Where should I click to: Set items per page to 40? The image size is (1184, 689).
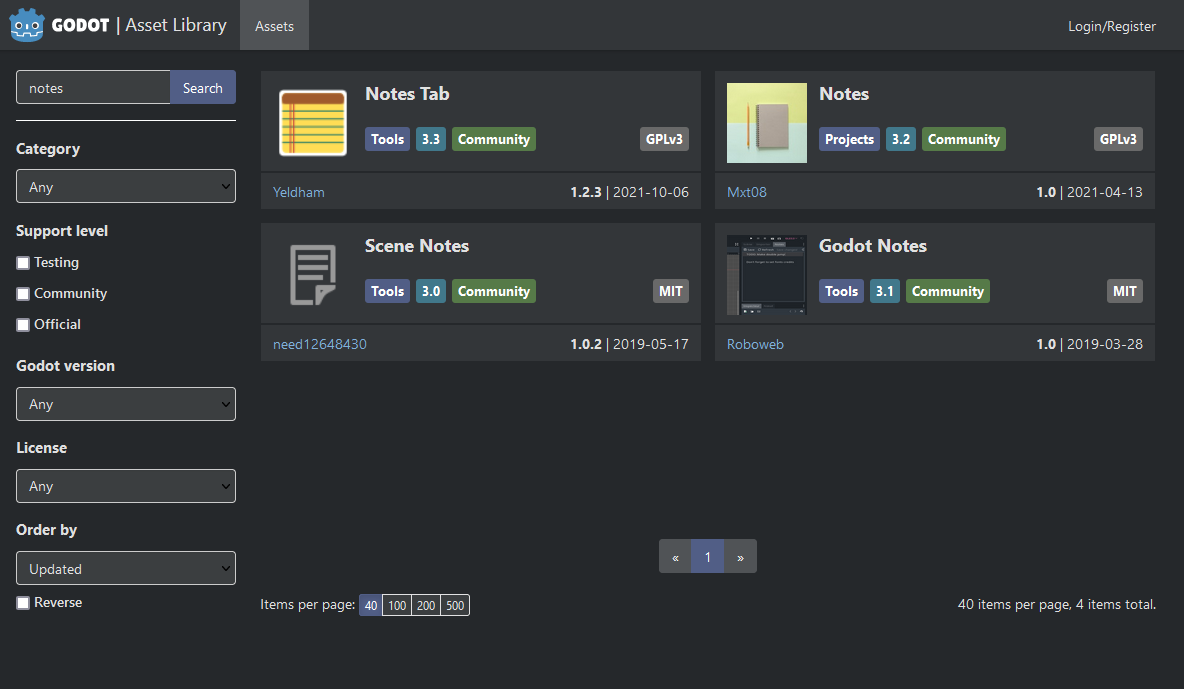(x=371, y=605)
